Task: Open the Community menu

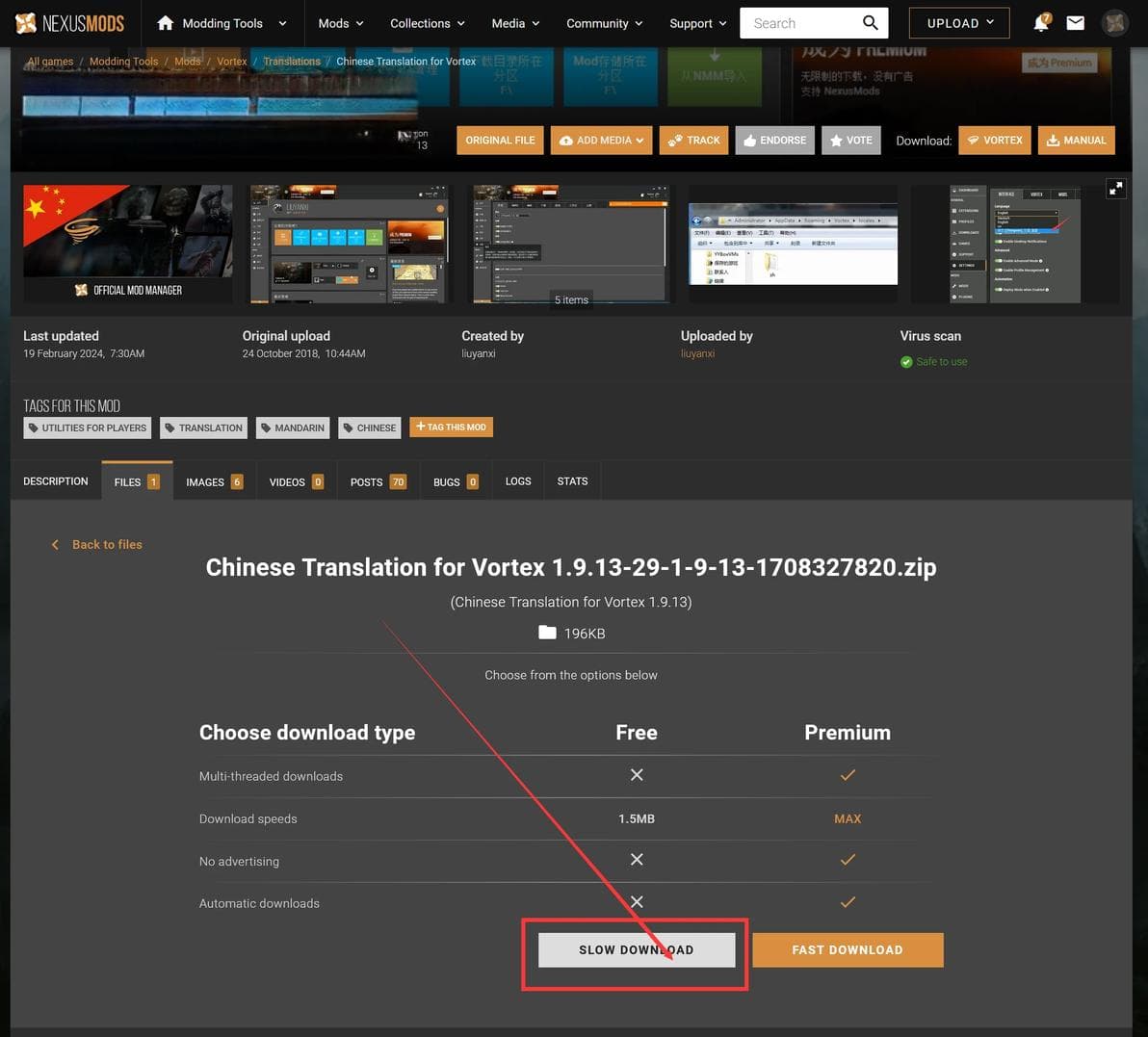Action: (604, 23)
